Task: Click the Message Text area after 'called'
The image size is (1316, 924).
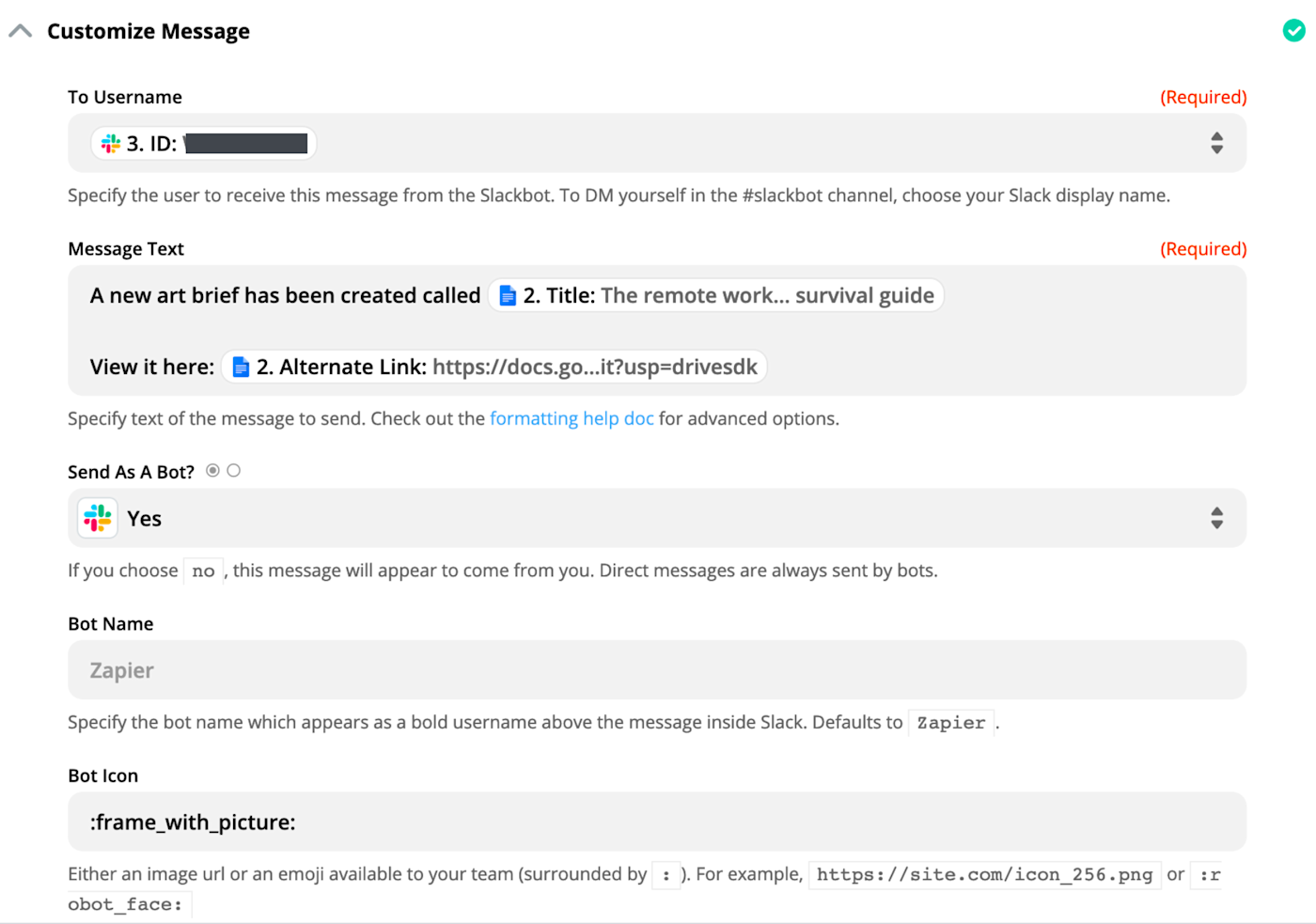Action: tap(1081, 296)
